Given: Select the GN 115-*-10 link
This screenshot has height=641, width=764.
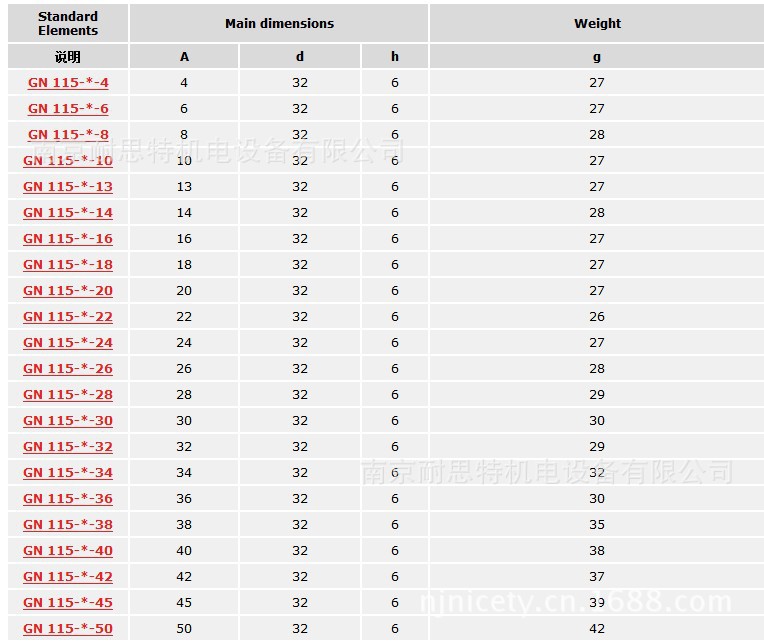Looking at the screenshot, I should coord(68,161).
